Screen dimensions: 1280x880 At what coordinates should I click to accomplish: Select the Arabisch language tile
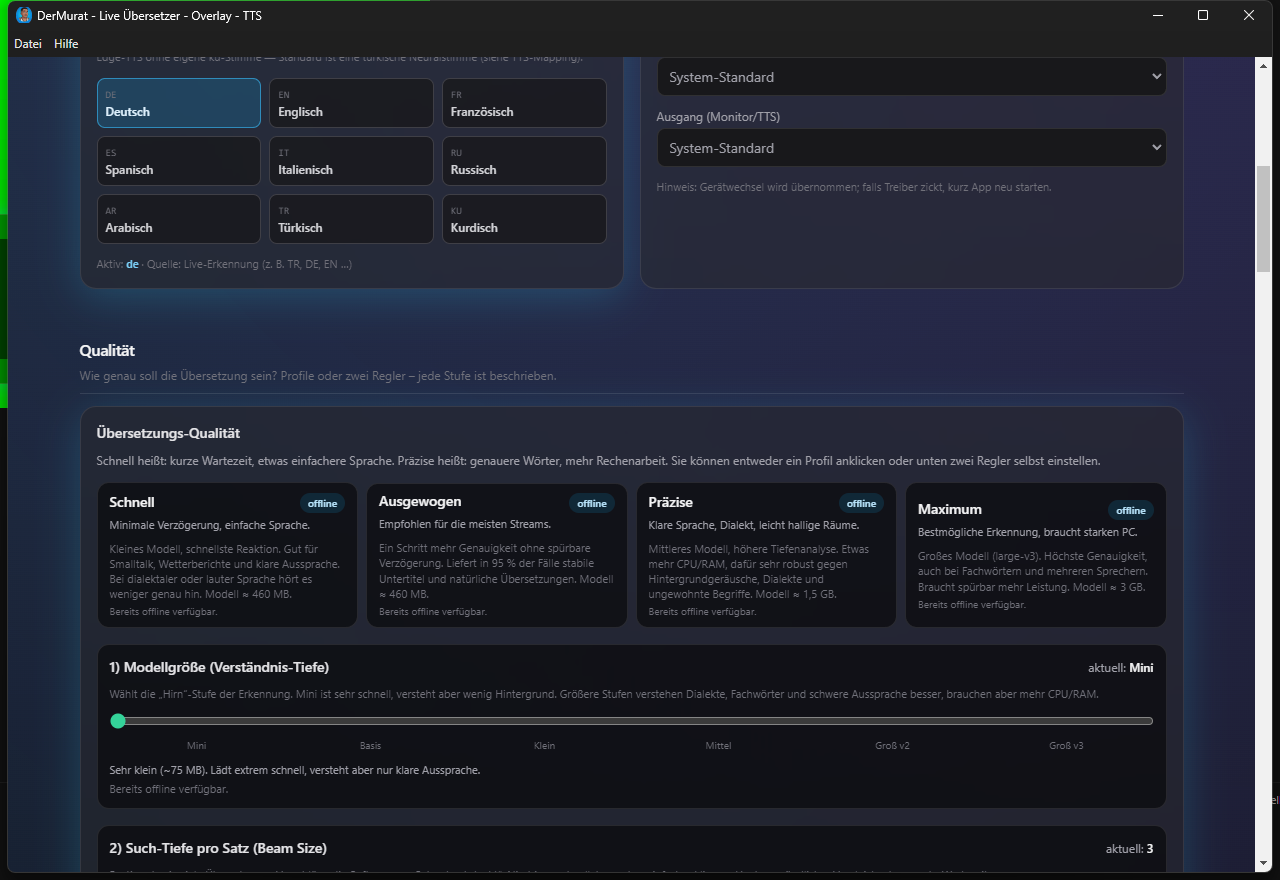179,219
